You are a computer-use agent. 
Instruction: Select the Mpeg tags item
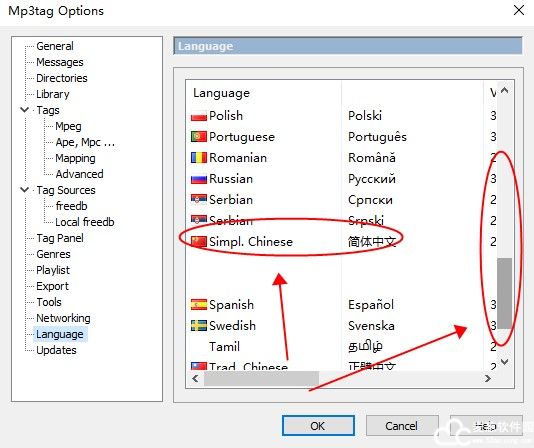(x=68, y=126)
